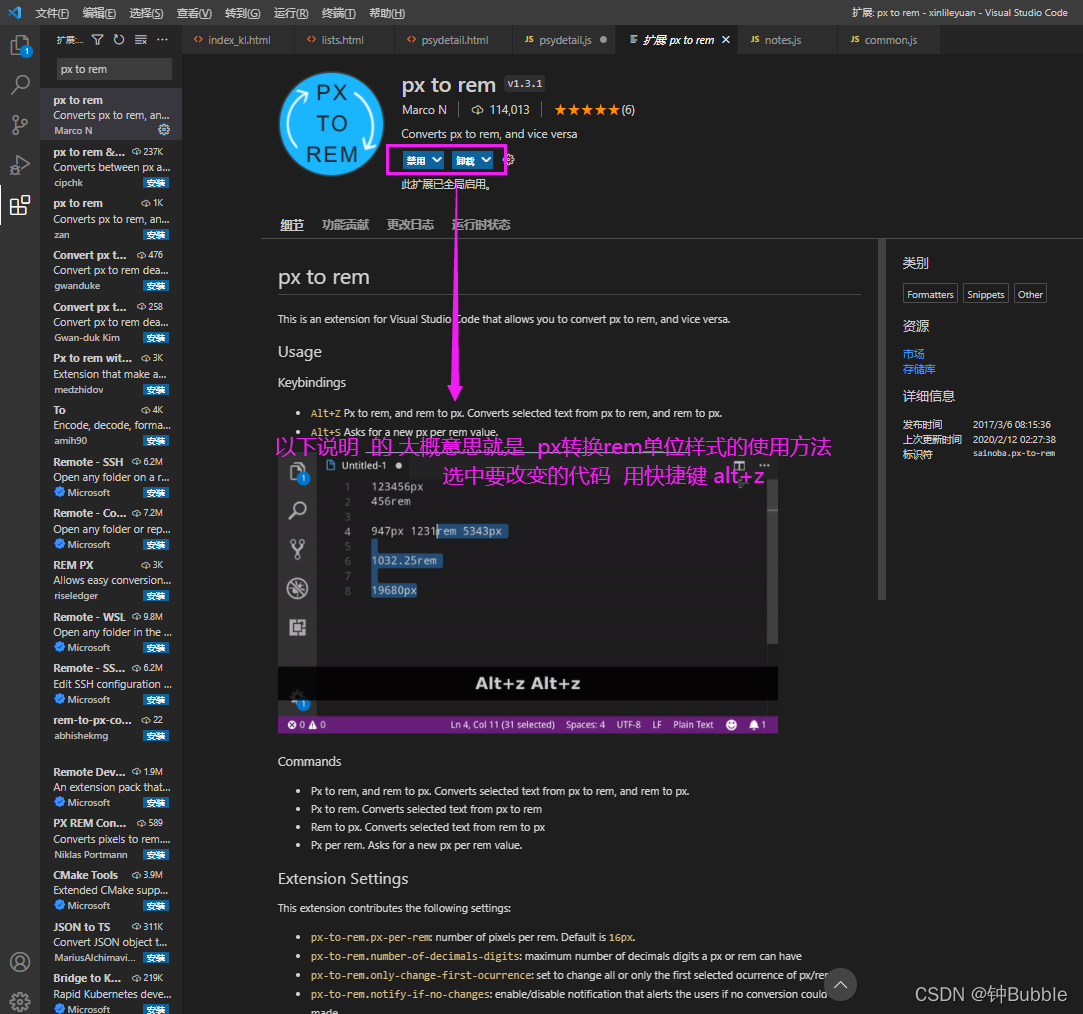Select JSON to TS extension in list
This screenshot has width=1083, height=1014.
(x=111, y=942)
